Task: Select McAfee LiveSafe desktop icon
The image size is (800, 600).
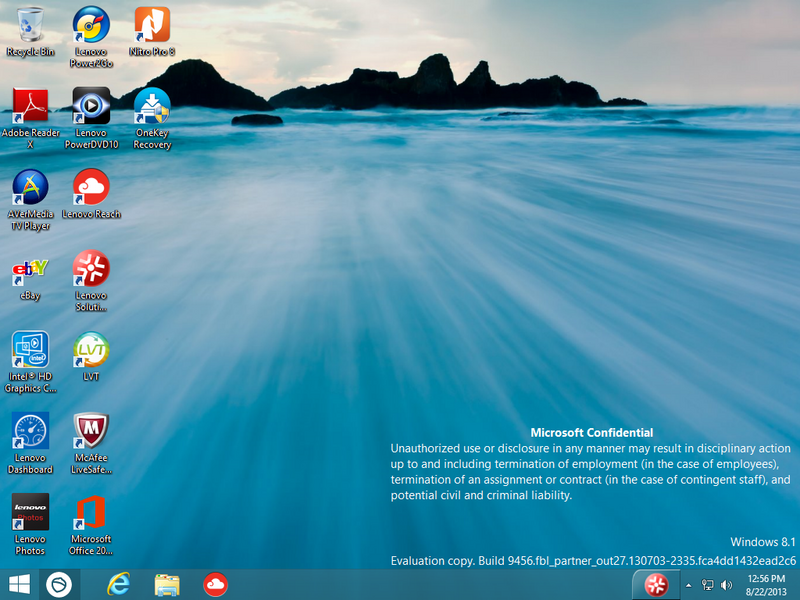Action: pyautogui.click(x=91, y=431)
